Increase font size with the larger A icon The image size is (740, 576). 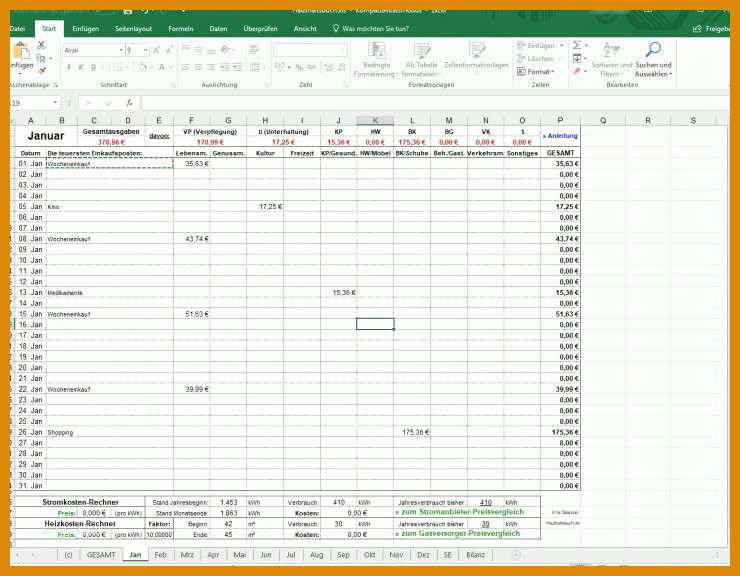(x=156, y=50)
